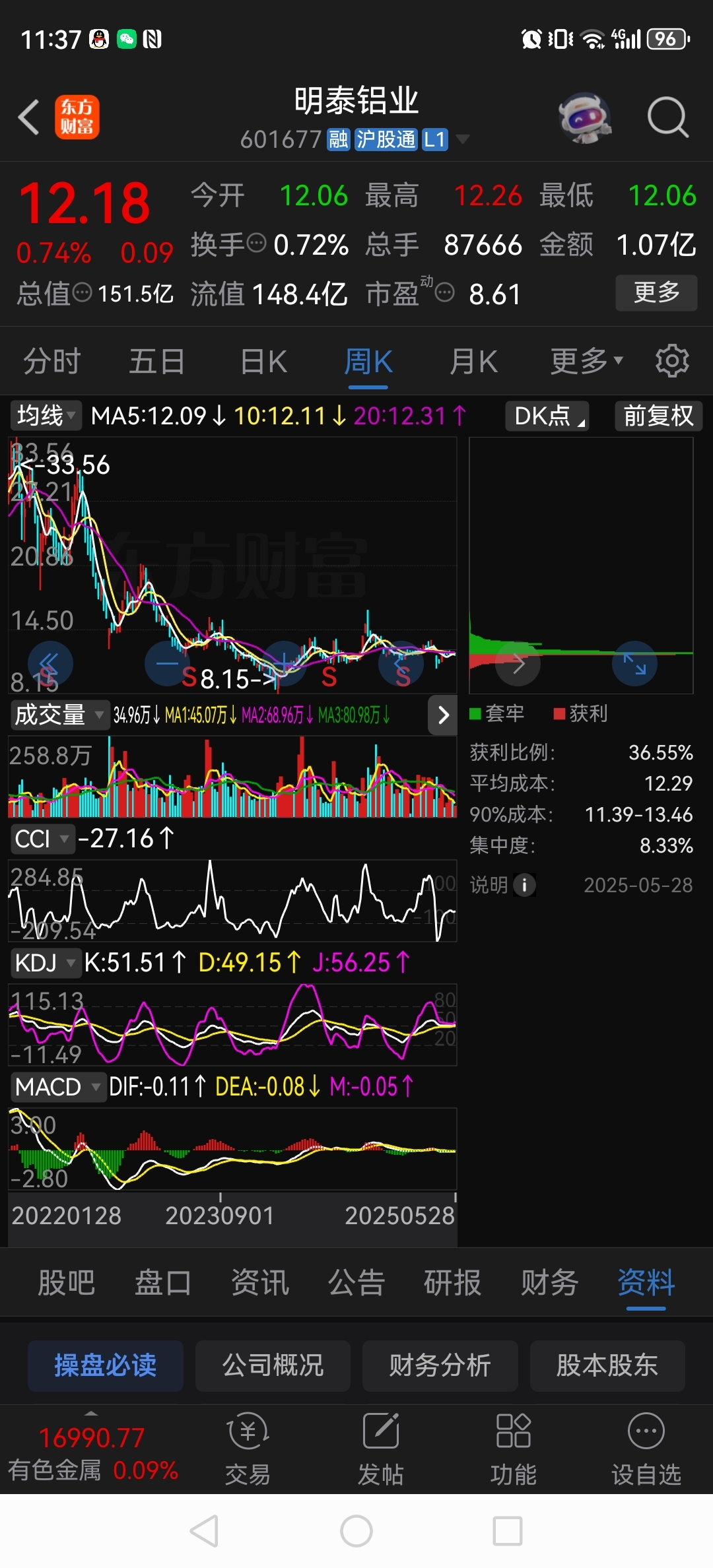
Task: Tap the 更多 quote details button
Action: pos(656,292)
